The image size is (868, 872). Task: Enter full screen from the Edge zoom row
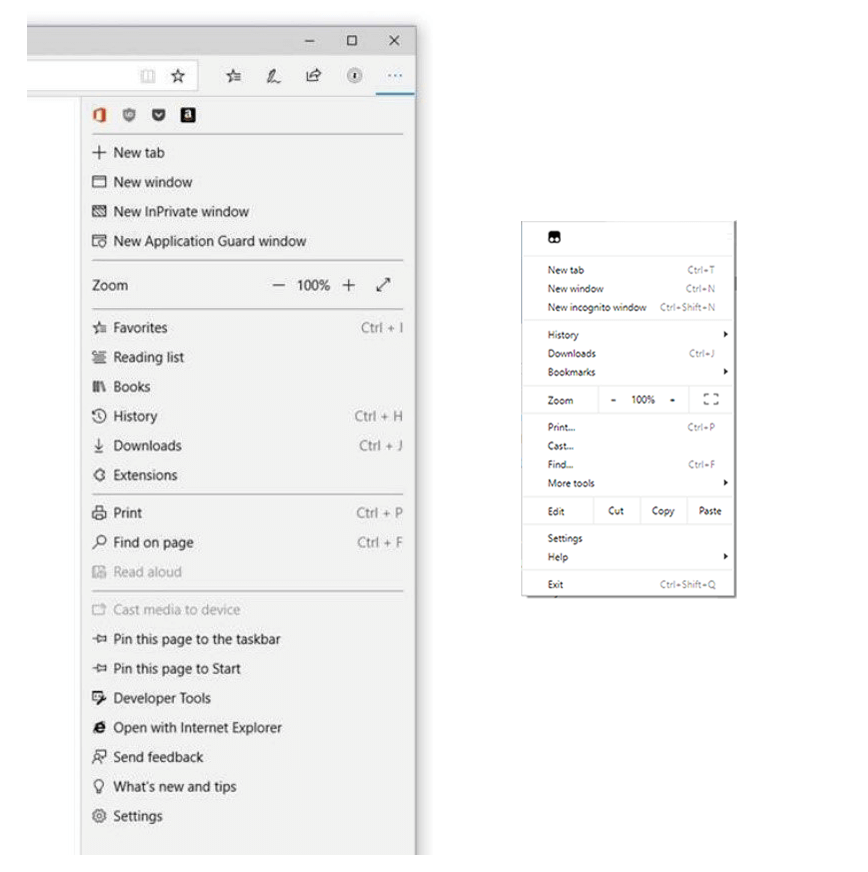tap(383, 285)
